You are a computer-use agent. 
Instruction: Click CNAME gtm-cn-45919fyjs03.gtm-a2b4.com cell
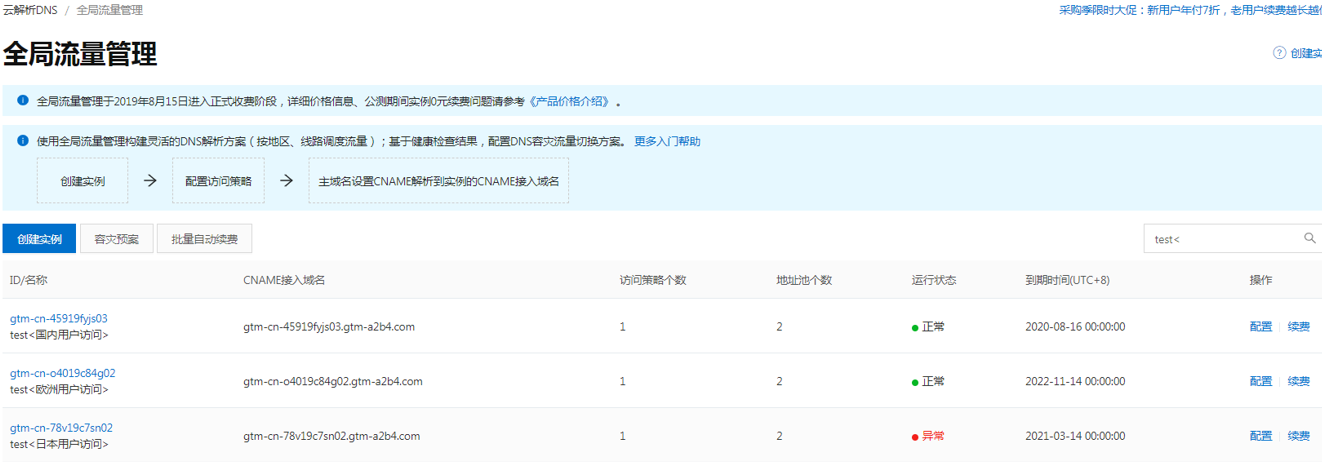point(329,327)
